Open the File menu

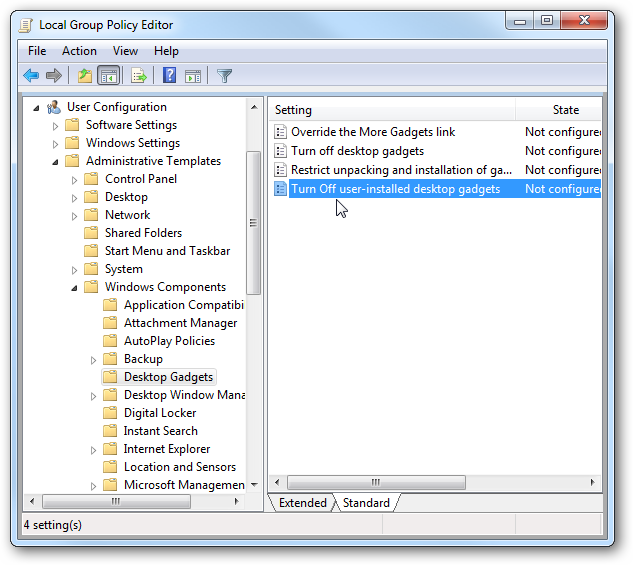point(37,51)
